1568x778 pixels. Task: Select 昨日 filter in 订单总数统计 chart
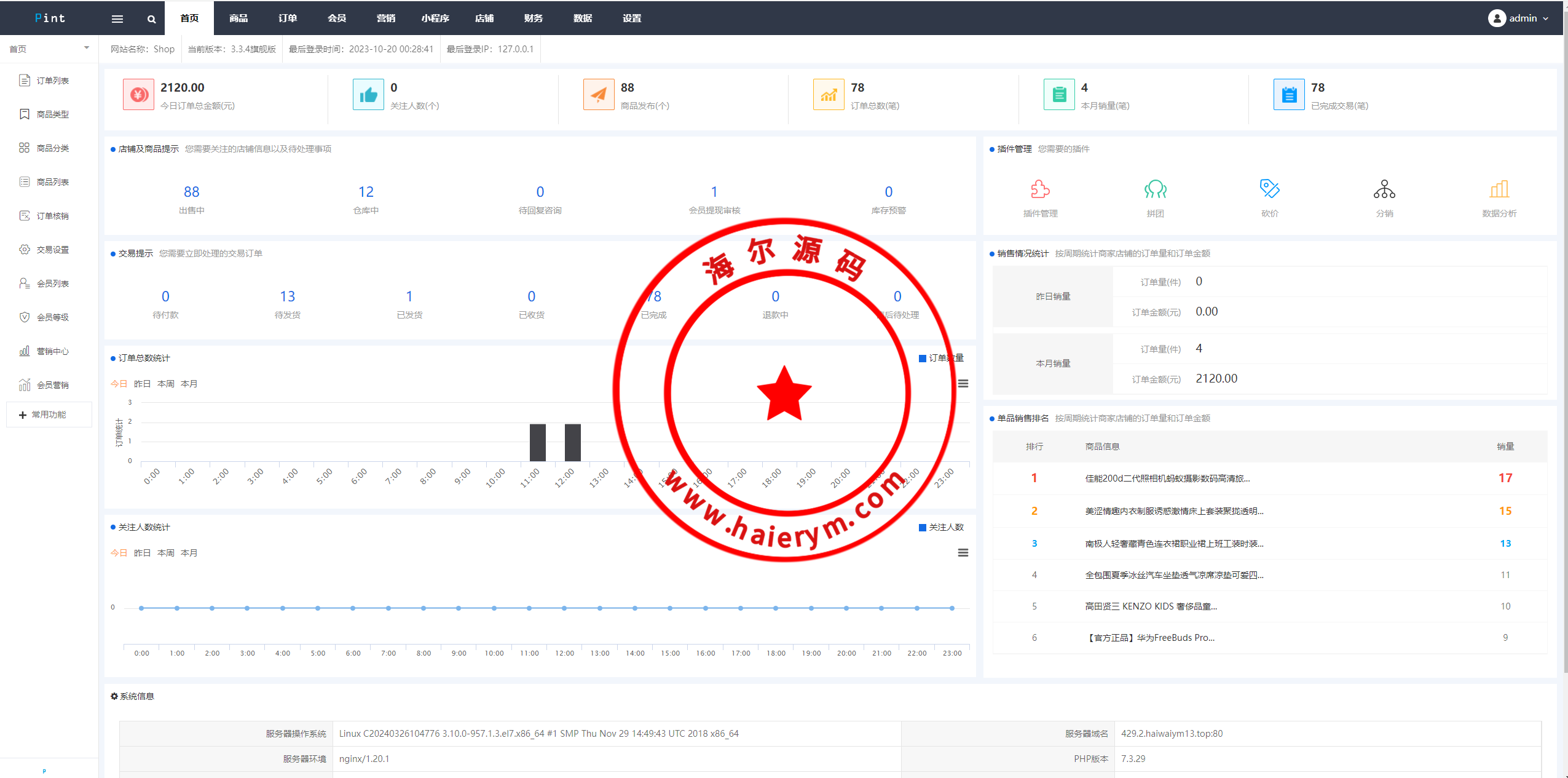(x=142, y=384)
